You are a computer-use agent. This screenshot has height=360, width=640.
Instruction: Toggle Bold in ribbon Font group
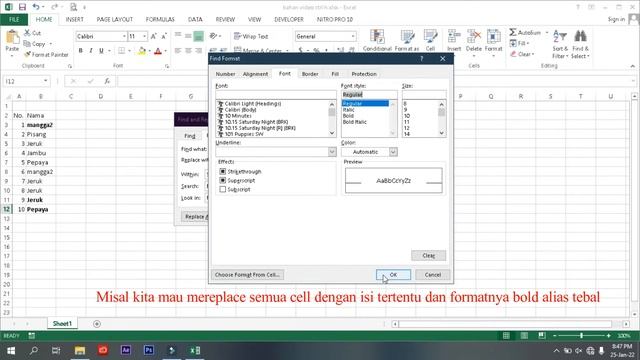coord(80,51)
